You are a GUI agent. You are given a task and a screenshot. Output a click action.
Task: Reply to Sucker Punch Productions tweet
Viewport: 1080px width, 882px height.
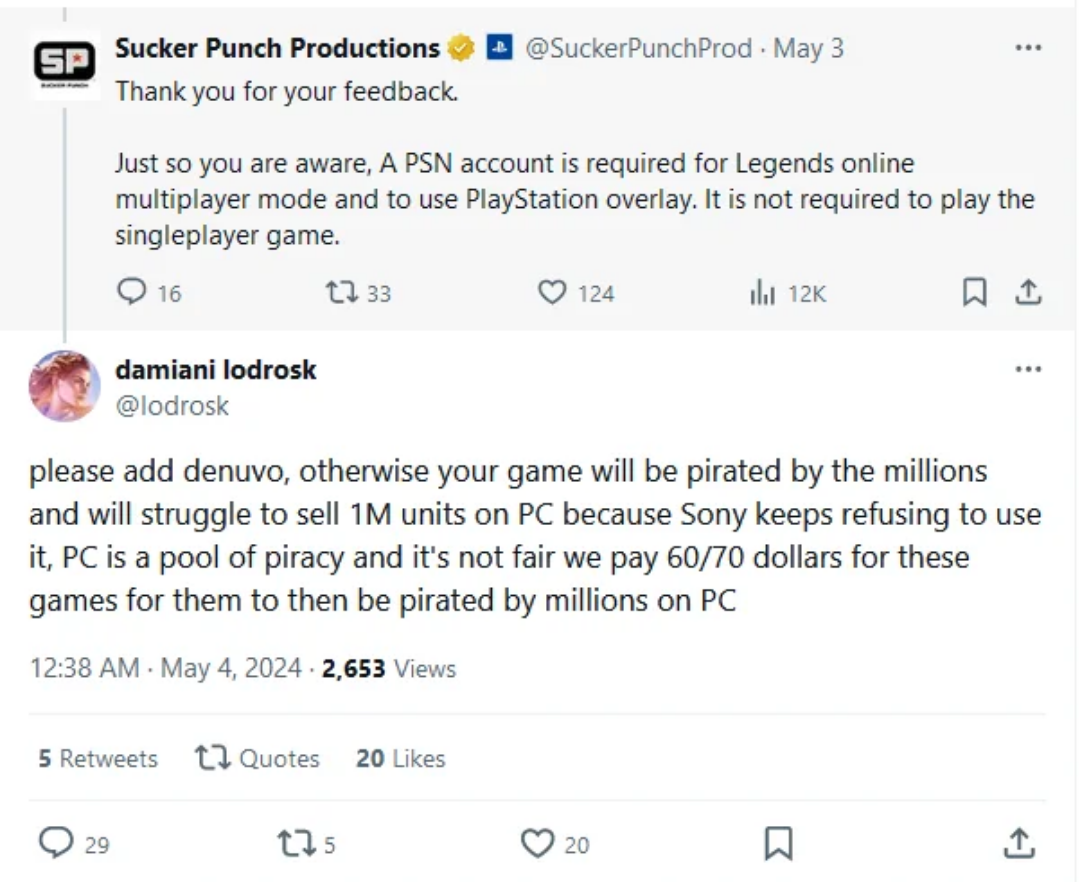pyautogui.click(x=133, y=292)
